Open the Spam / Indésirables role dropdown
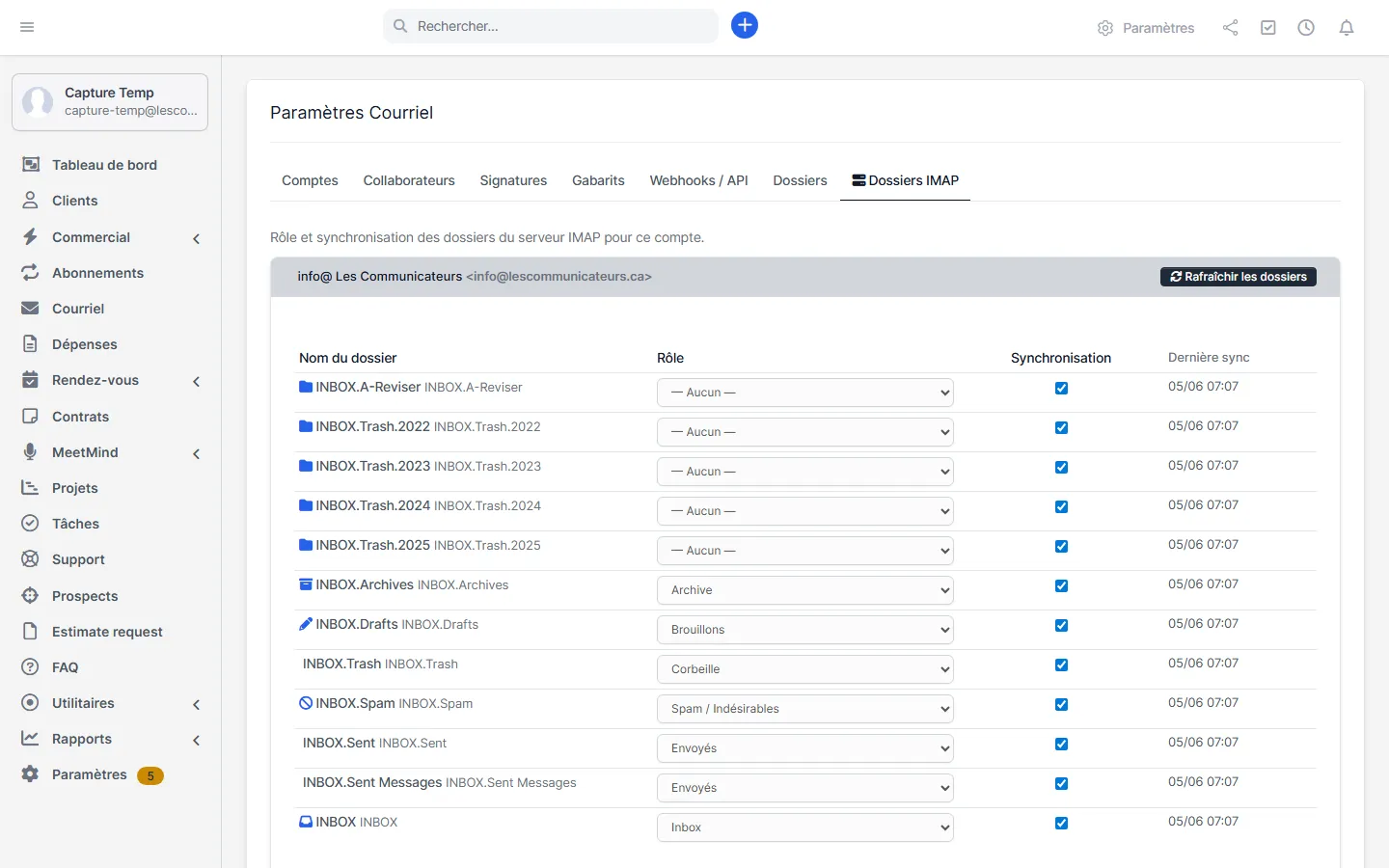 point(805,709)
